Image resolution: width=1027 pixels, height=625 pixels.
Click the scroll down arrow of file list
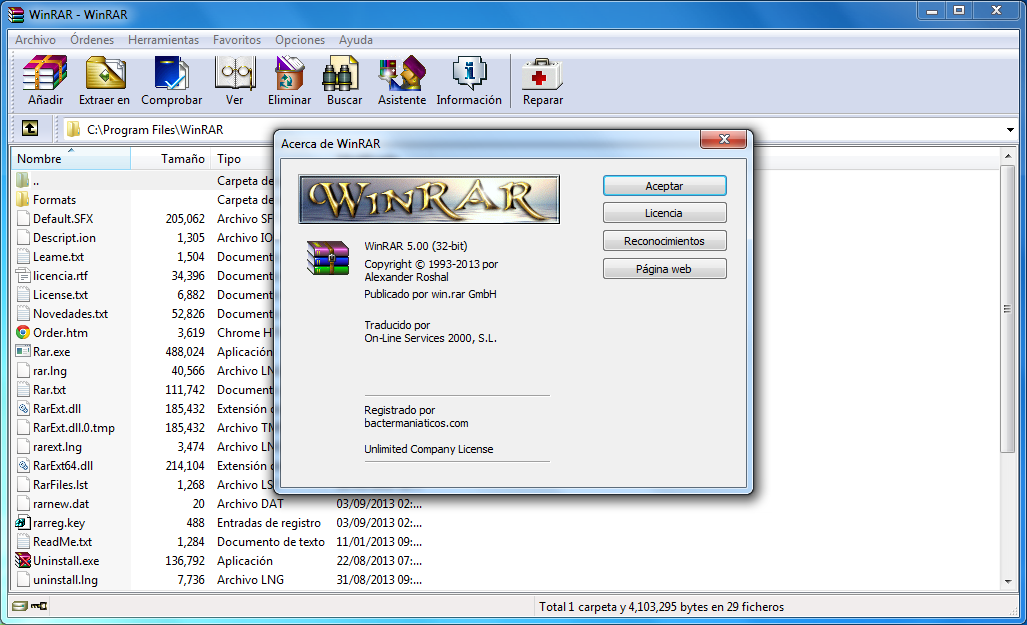[x=1007, y=581]
